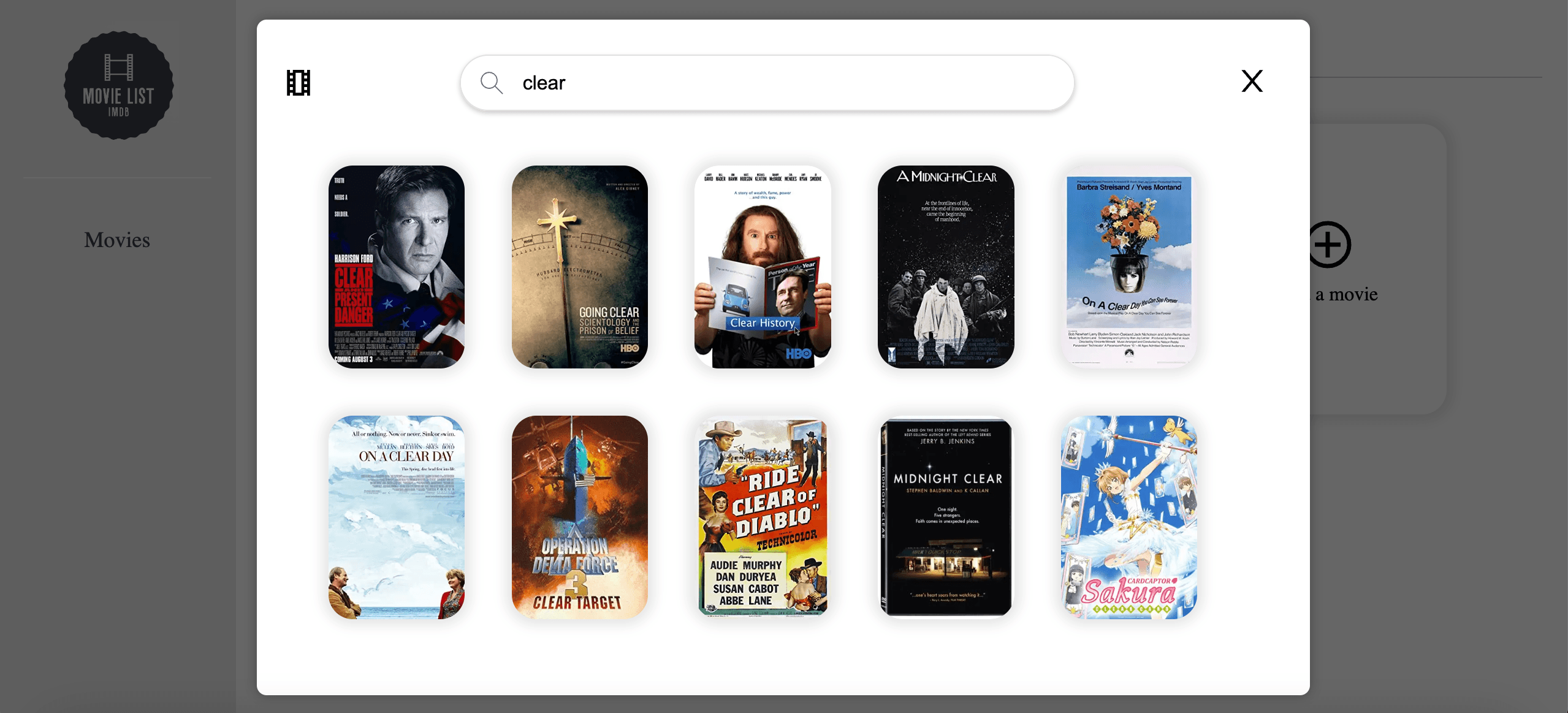Choose the Ride Clear of Diablo poster

click(x=763, y=517)
